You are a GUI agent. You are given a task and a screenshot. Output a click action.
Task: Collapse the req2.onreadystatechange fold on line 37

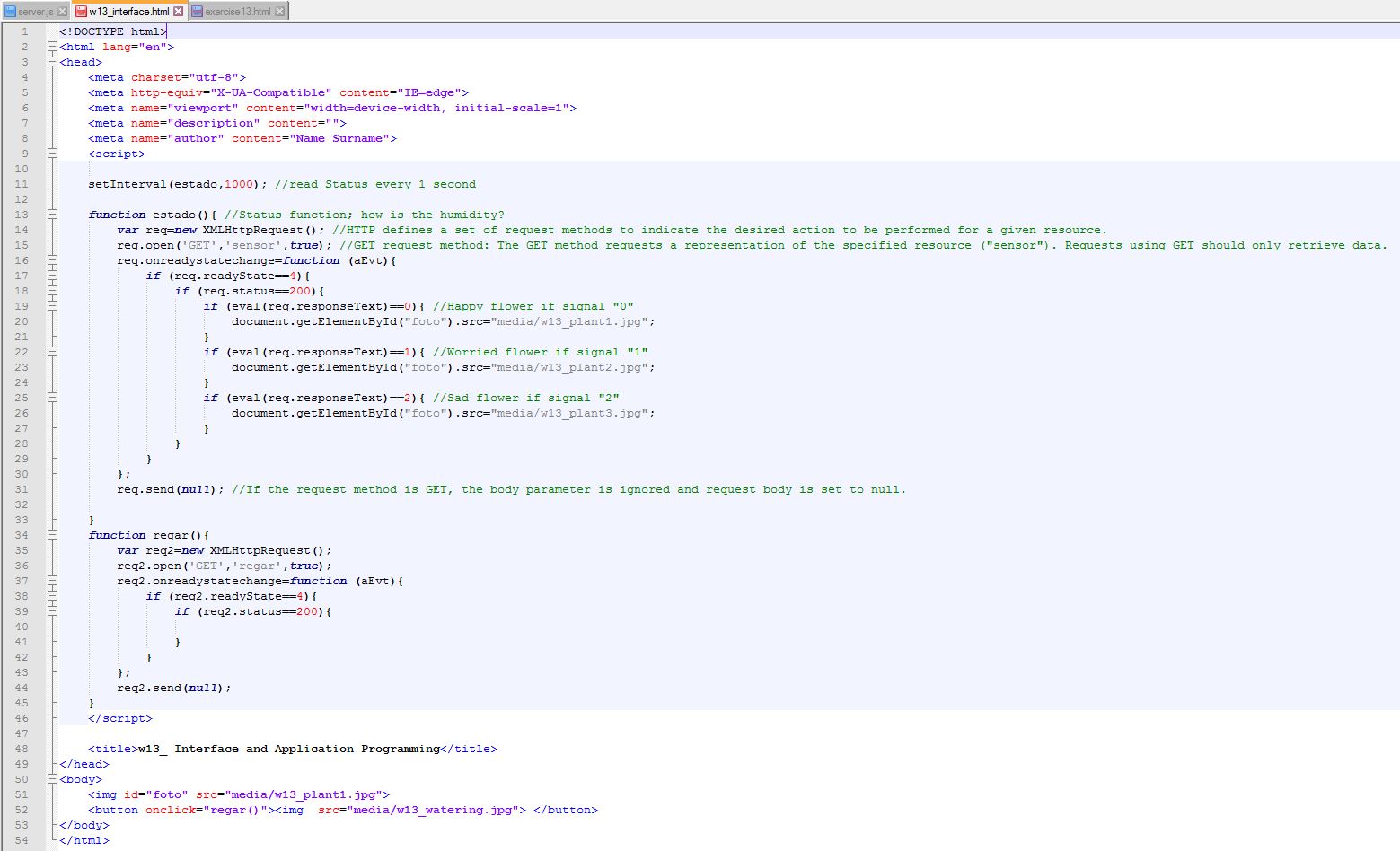click(52, 581)
